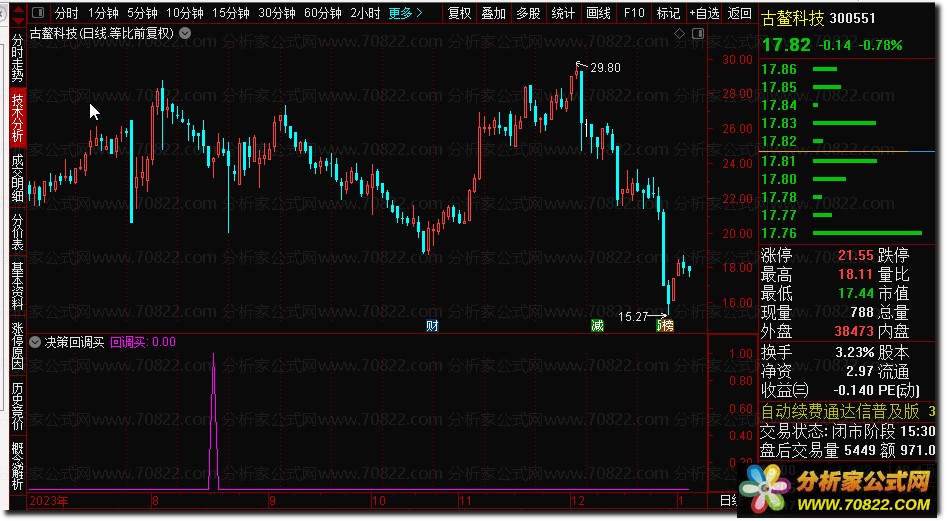Open the 分价表 sidebar tab

tap(18, 232)
